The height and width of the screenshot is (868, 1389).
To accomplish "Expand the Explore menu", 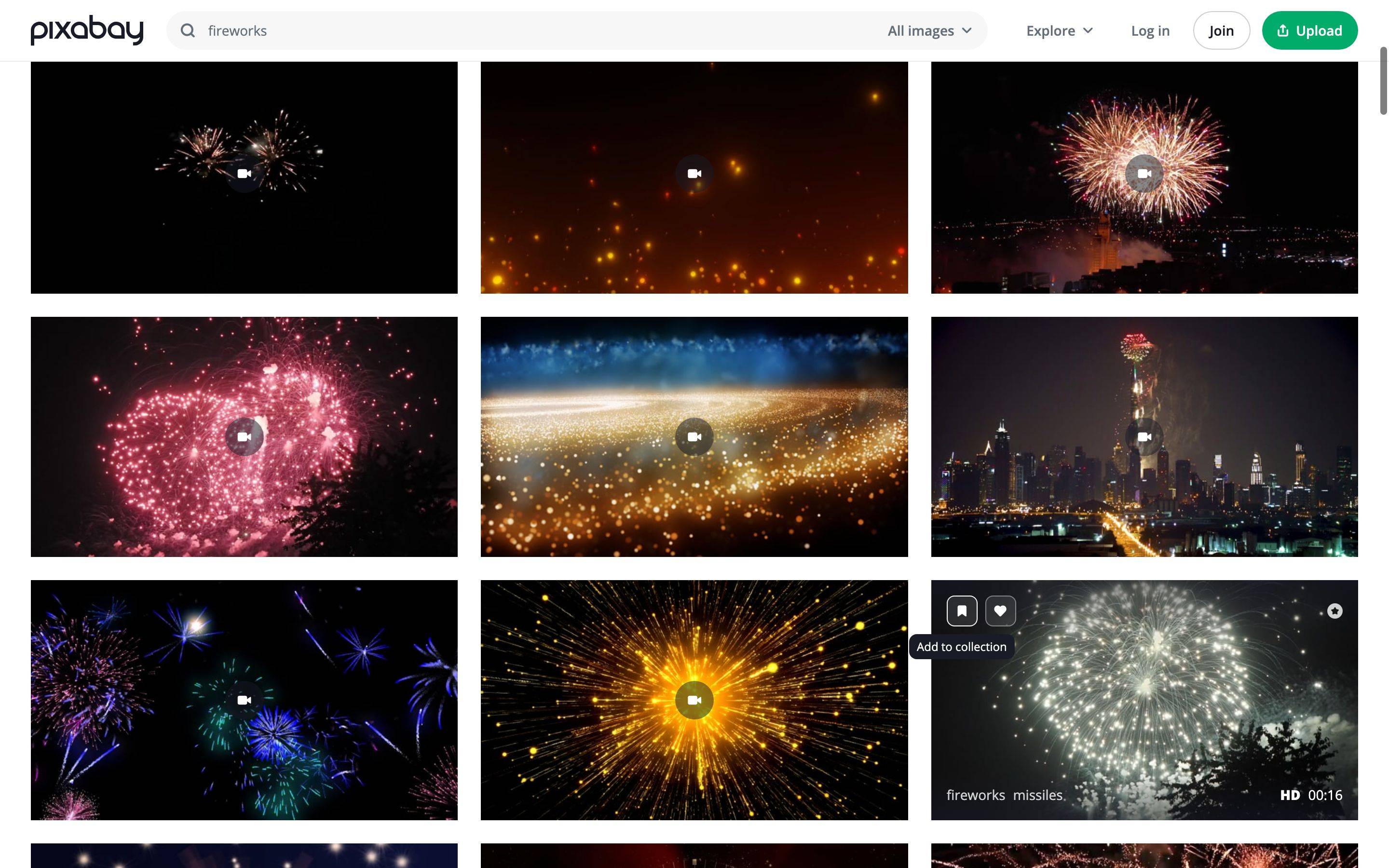I will point(1059,30).
